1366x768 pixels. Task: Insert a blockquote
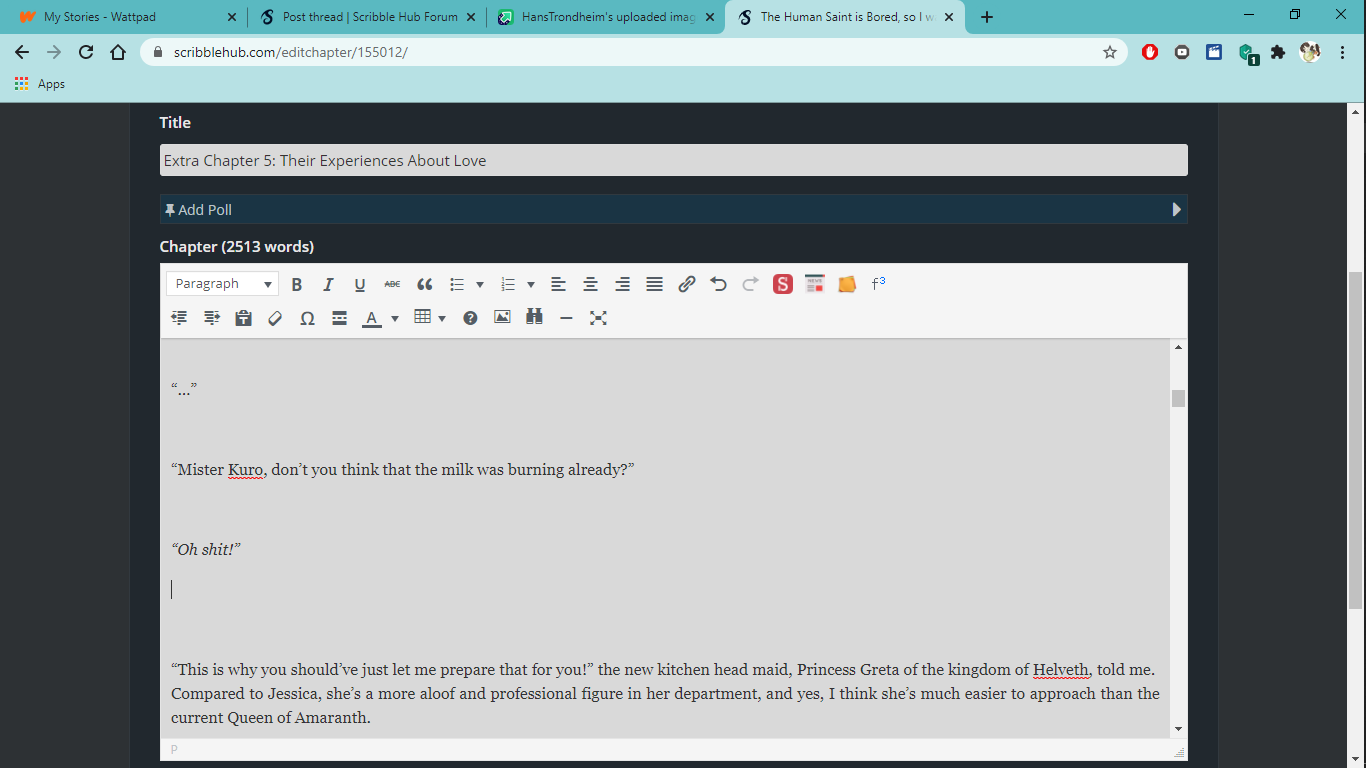coord(424,284)
